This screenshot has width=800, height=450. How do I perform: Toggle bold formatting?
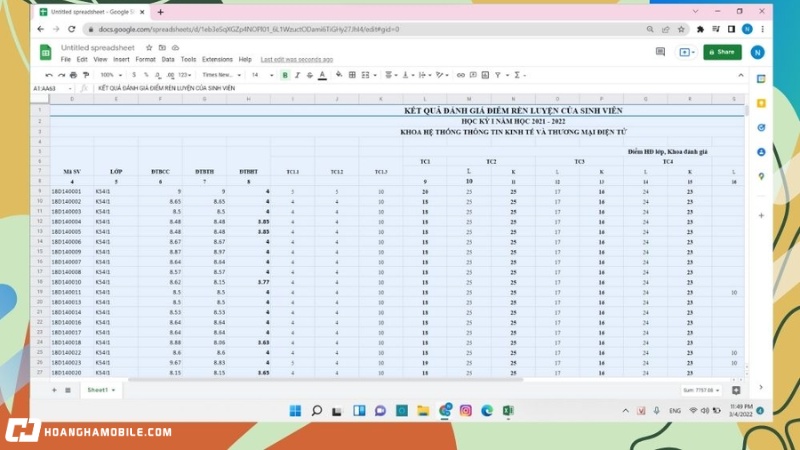point(285,75)
